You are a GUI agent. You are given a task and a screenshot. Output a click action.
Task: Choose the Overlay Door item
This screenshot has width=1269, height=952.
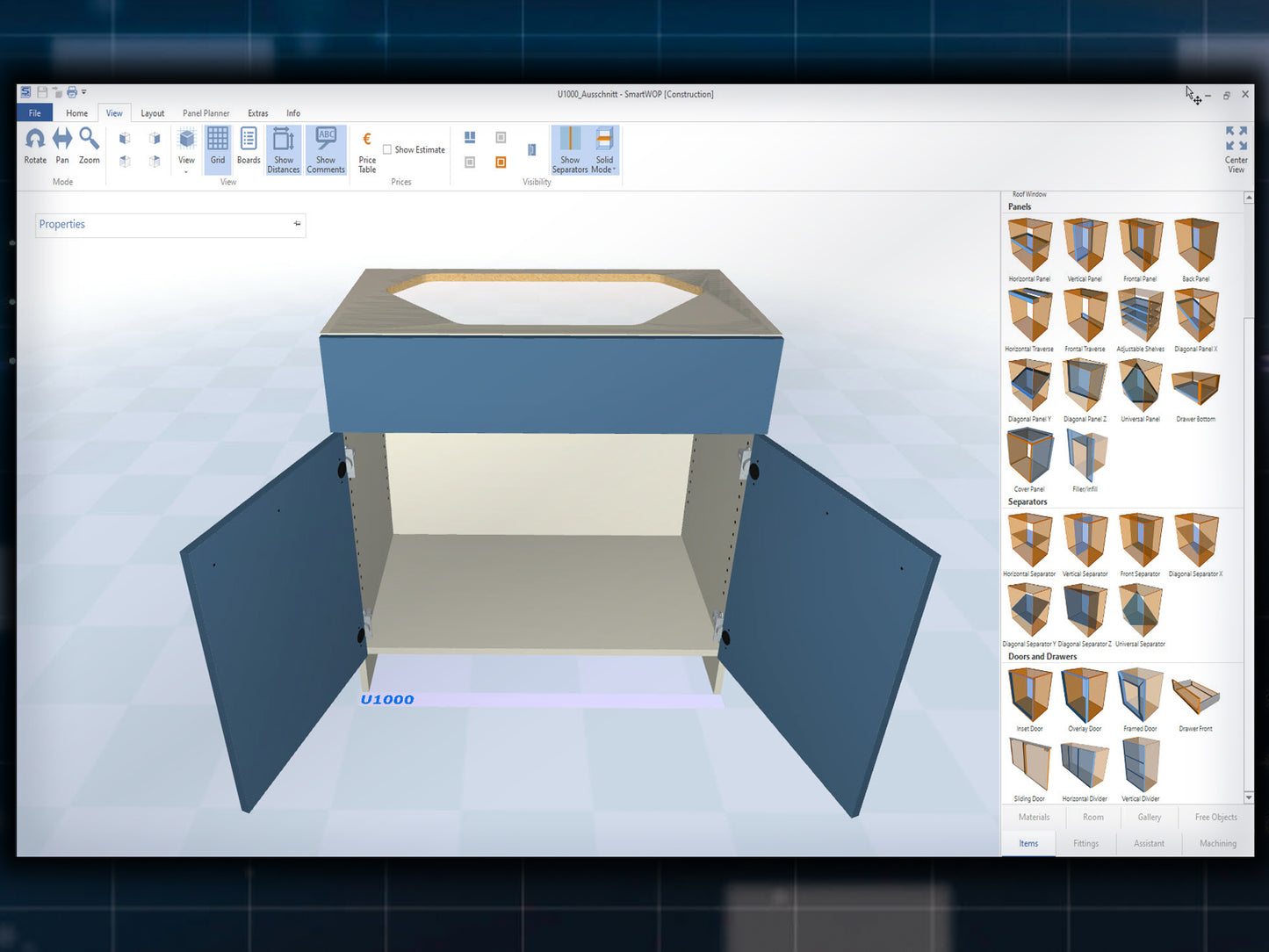pyautogui.click(x=1085, y=699)
